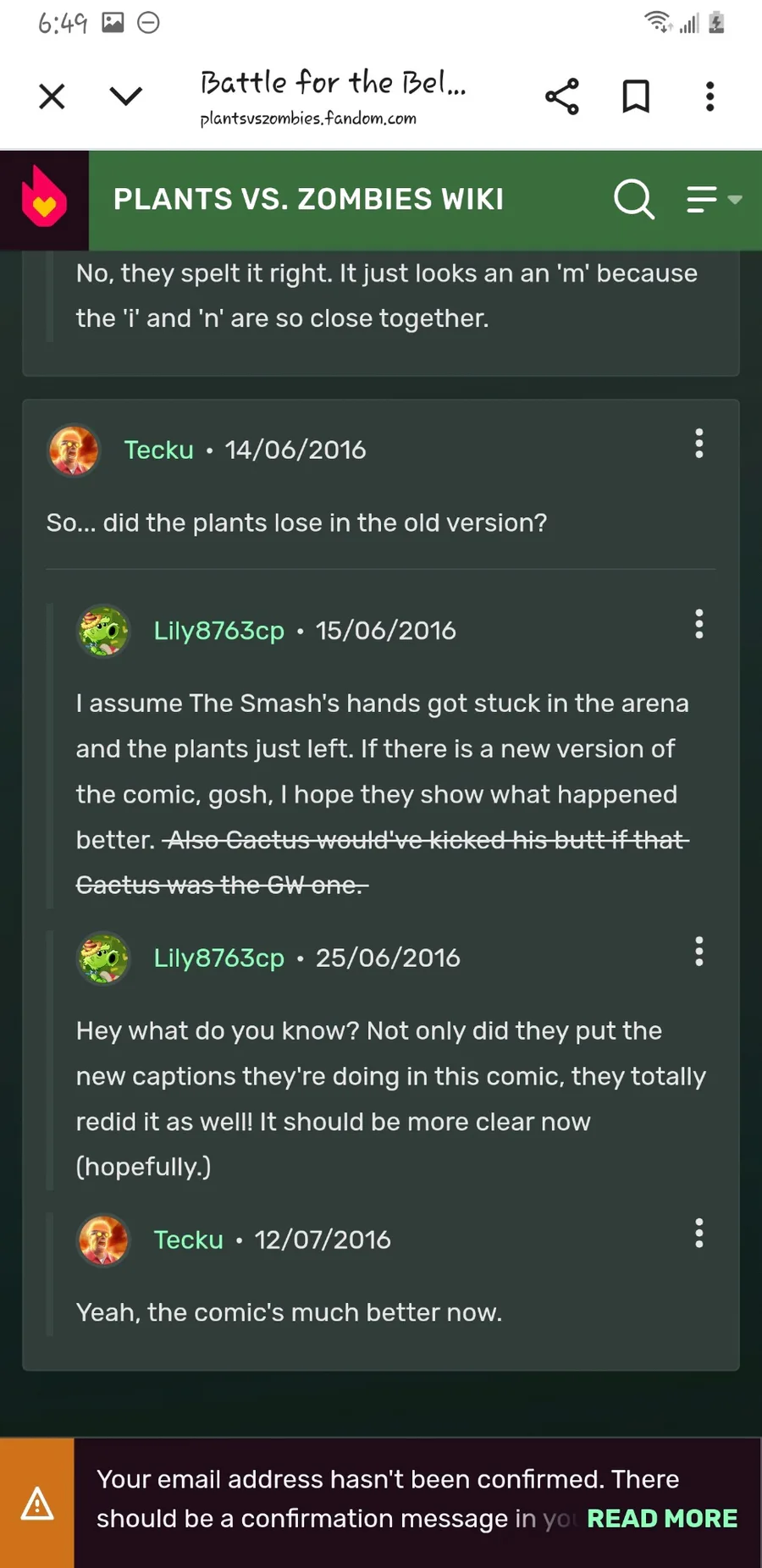Close the browser custom tab
762x1568 pixels.
tap(52, 97)
